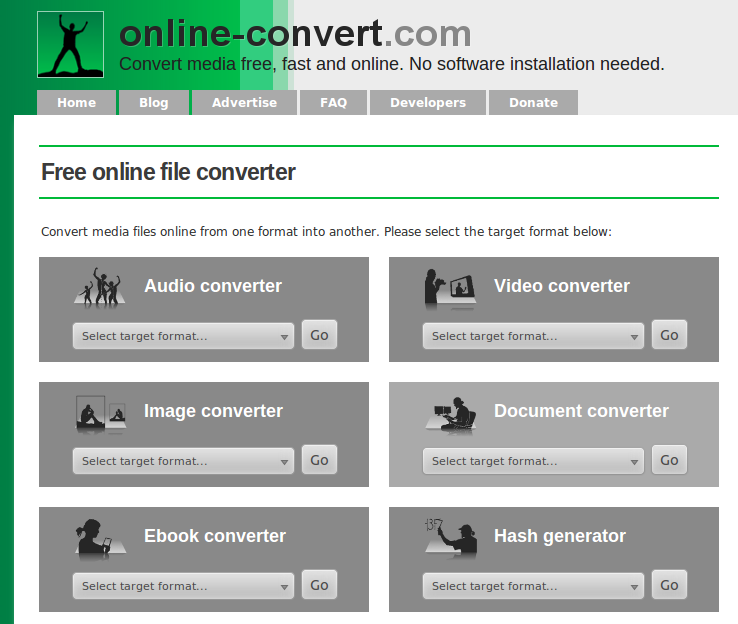
Task: Click the Hash generator writer icon
Action: click(x=451, y=537)
